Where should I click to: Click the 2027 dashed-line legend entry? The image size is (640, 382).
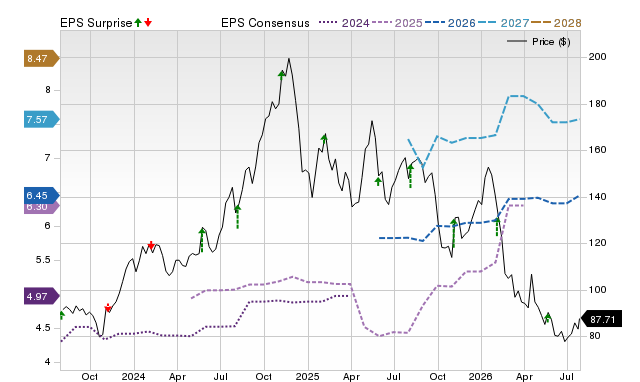tap(503, 23)
